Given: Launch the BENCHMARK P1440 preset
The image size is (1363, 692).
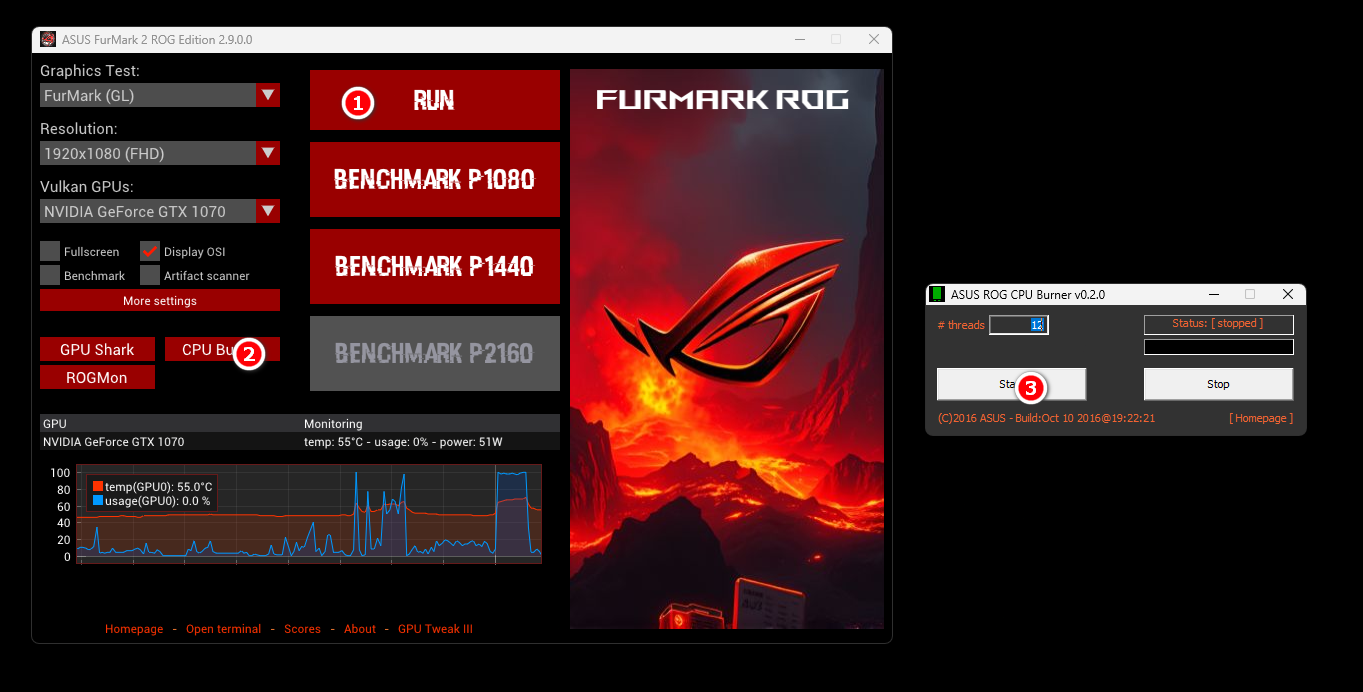Looking at the screenshot, I should [435, 266].
